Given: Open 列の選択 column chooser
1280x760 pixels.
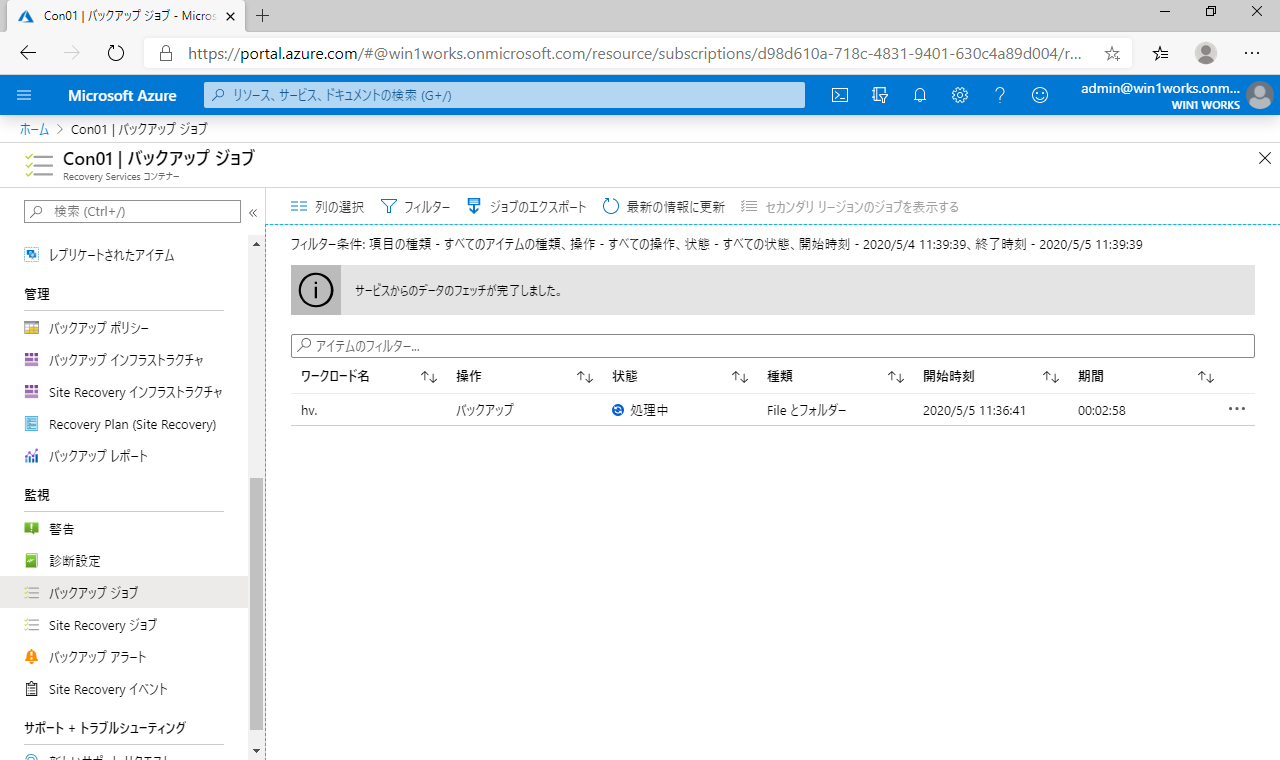Looking at the screenshot, I should pyautogui.click(x=327, y=207).
